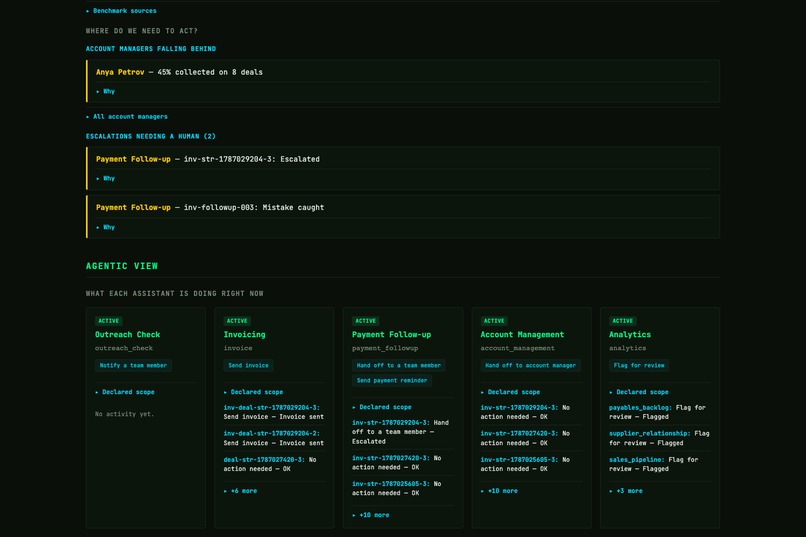This screenshot has height=537, width=806.
Task: Click Payment Follow-up label on Mistake caught row
Action: coord(133,208)
